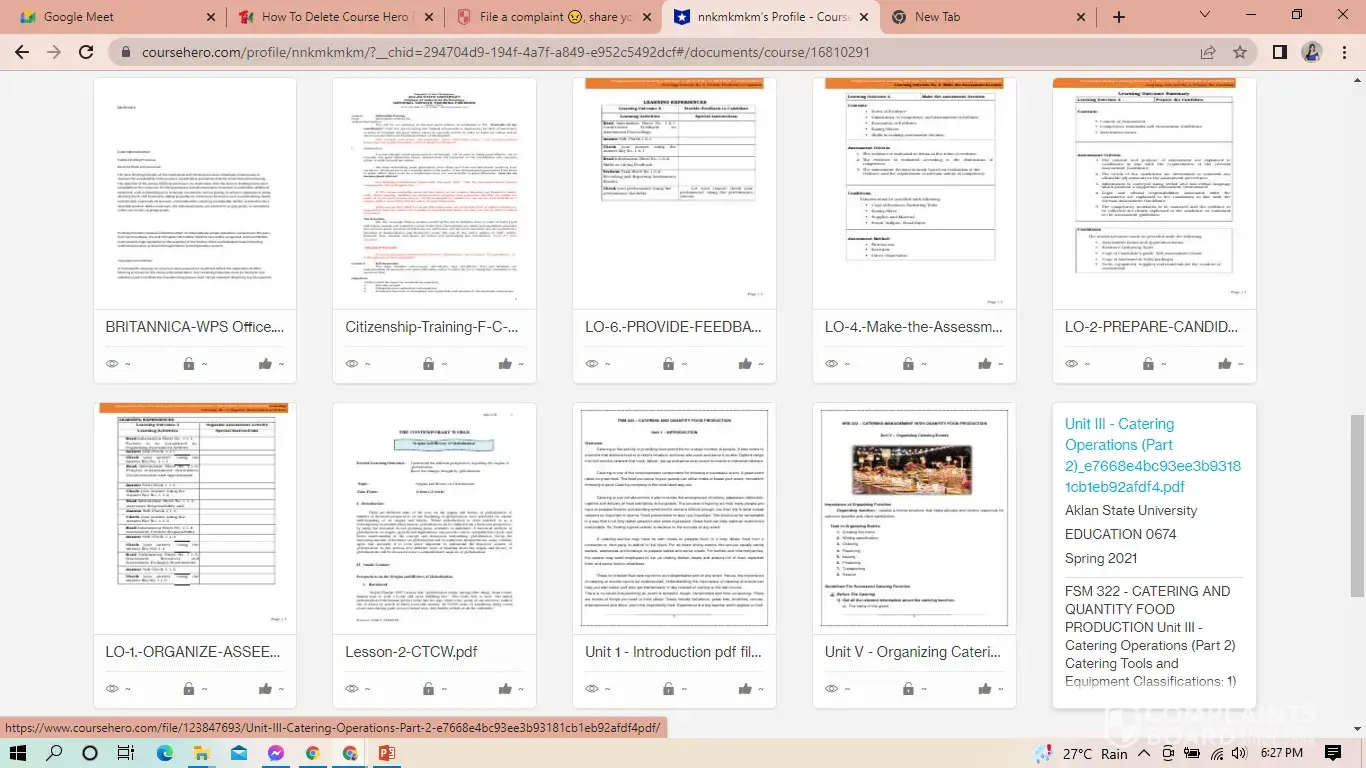Viewport: 1366px width, 768px height.
Task: Click the lock icon on Citizenship-Training card
Action: click(429, 364)
